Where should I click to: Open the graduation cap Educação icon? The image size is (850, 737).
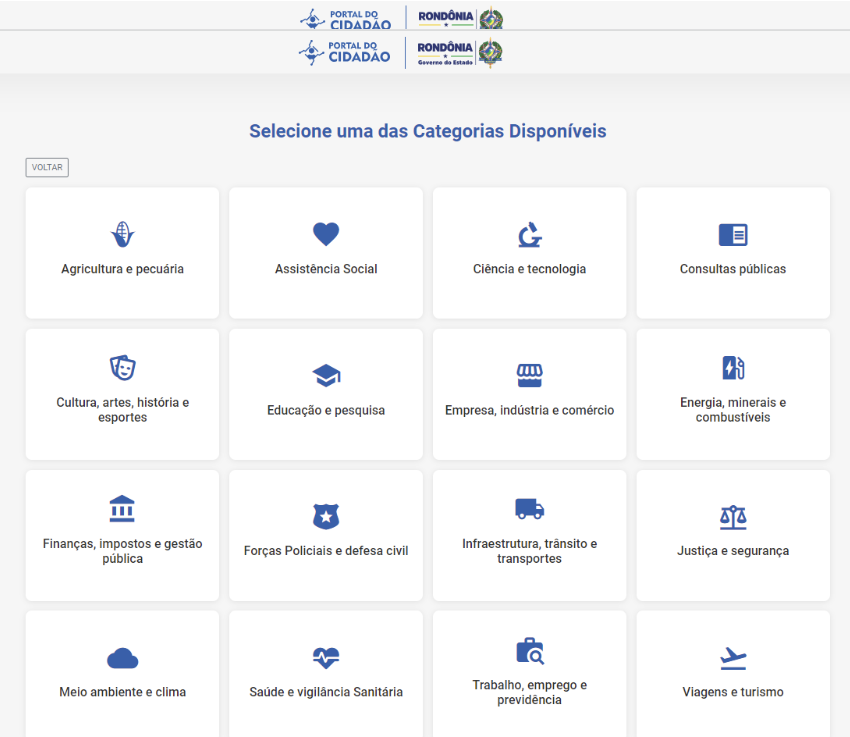(326, 376)
